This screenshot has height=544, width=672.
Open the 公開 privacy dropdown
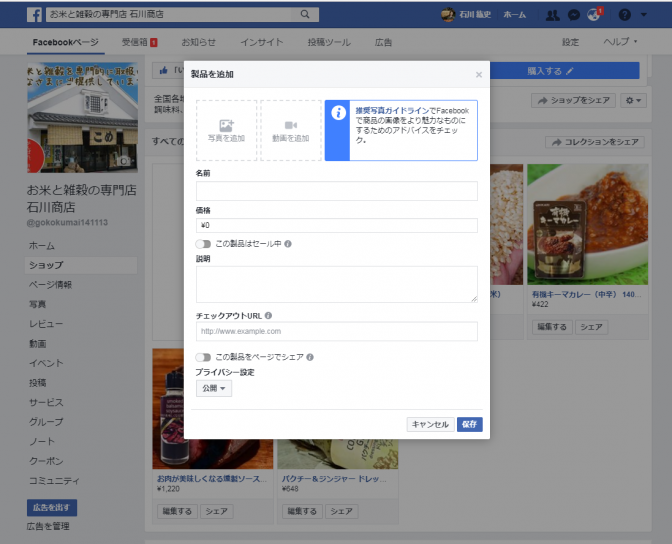[214, 388]
